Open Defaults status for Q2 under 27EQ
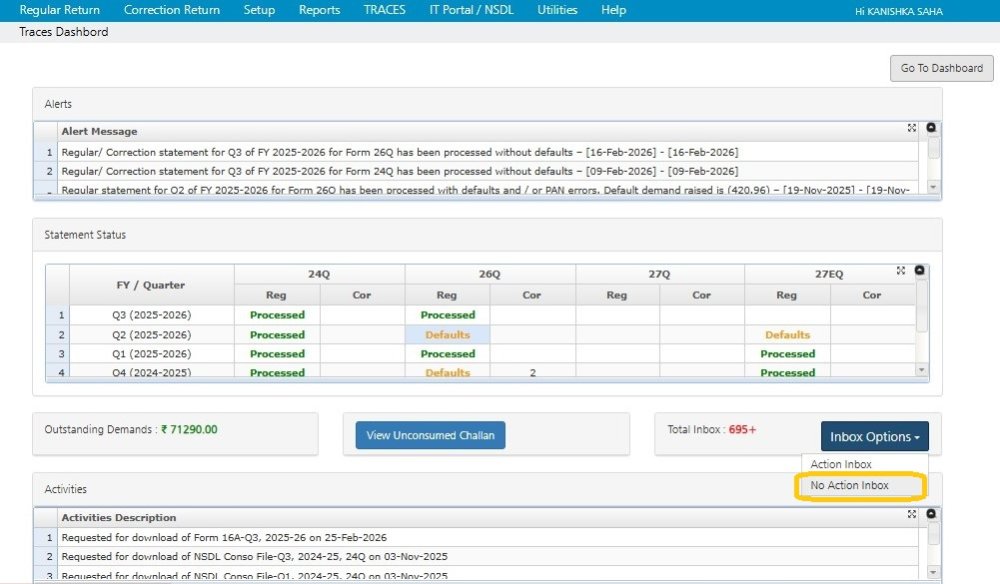This screenshot has height=584, width=1000. pyautogui.click(x=788, y=336)
